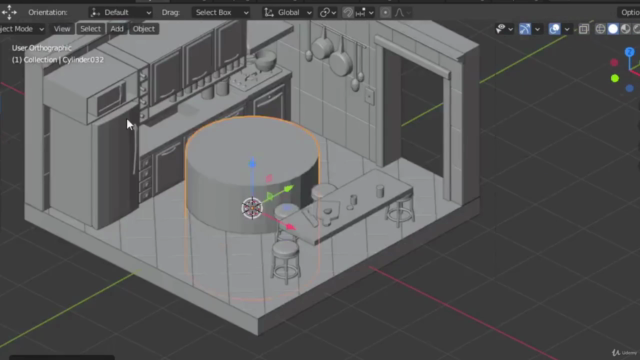Switch to Wireframe viewport shading
Screen dimensions: 640x360
[600, 29]
